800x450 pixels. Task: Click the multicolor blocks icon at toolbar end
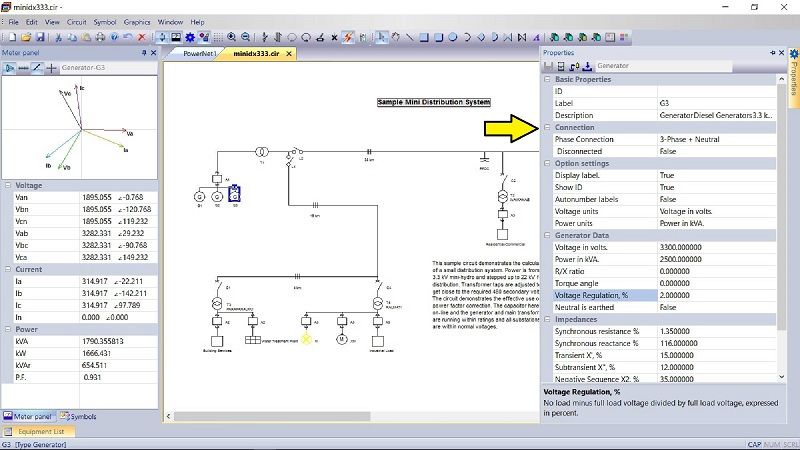tap(623, 37)
